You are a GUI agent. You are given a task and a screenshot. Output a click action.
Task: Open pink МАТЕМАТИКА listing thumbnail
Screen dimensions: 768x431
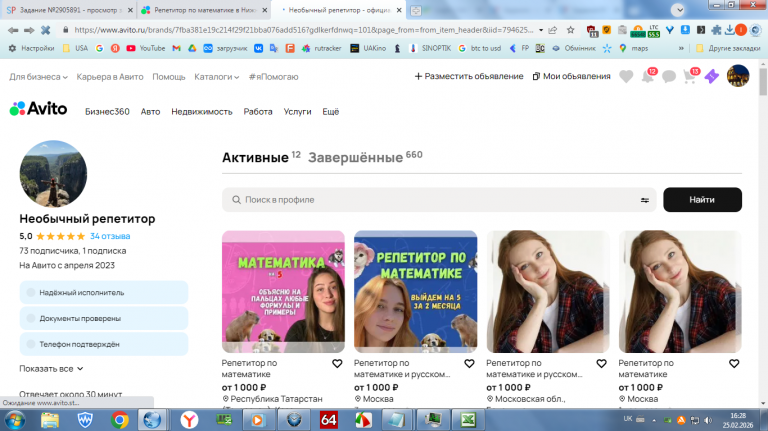283,291
